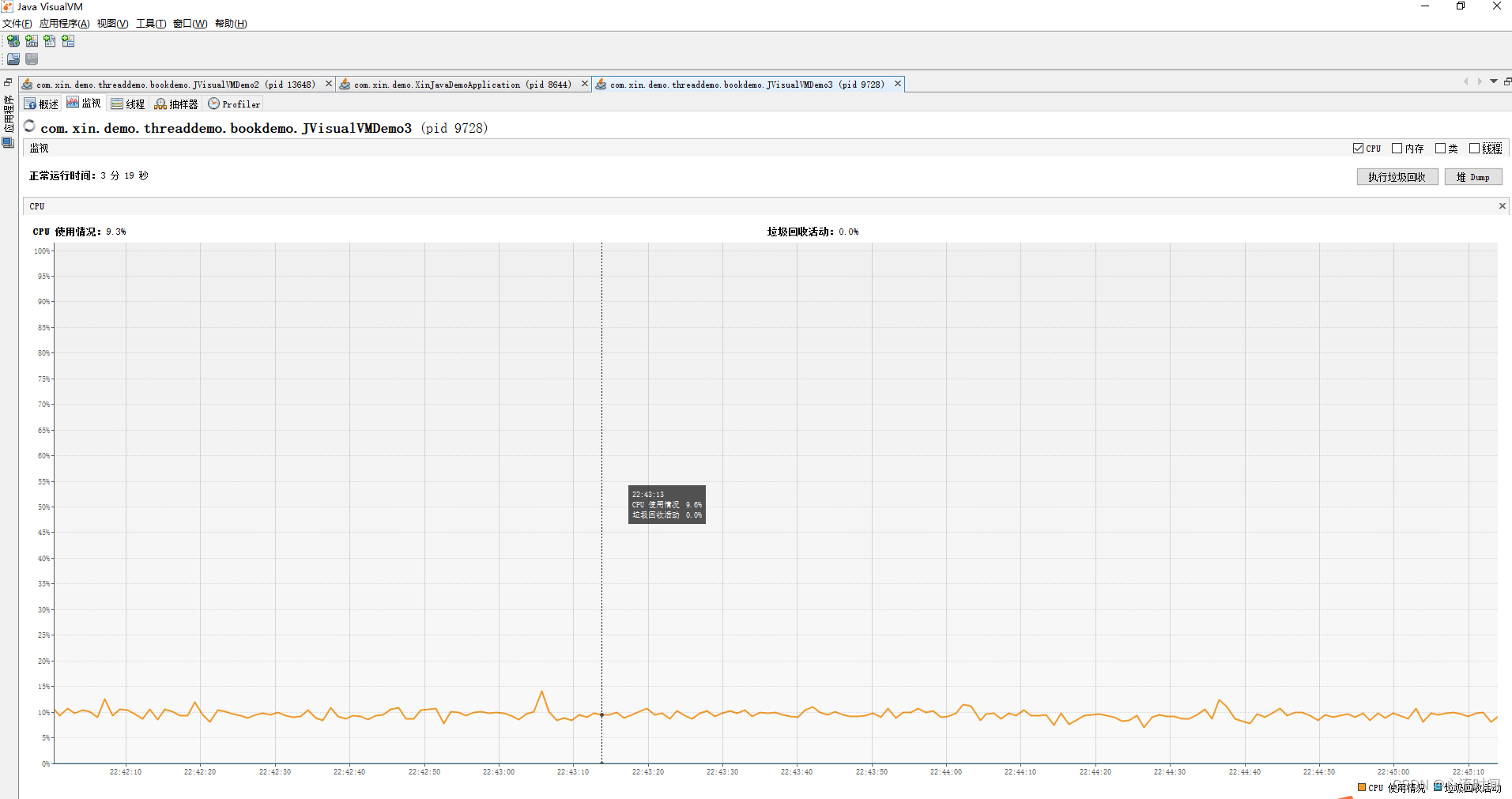Click the maximize editor window icon at right
The height and width of the screenshot is (799, 1512).
(x=1507, y=81)
